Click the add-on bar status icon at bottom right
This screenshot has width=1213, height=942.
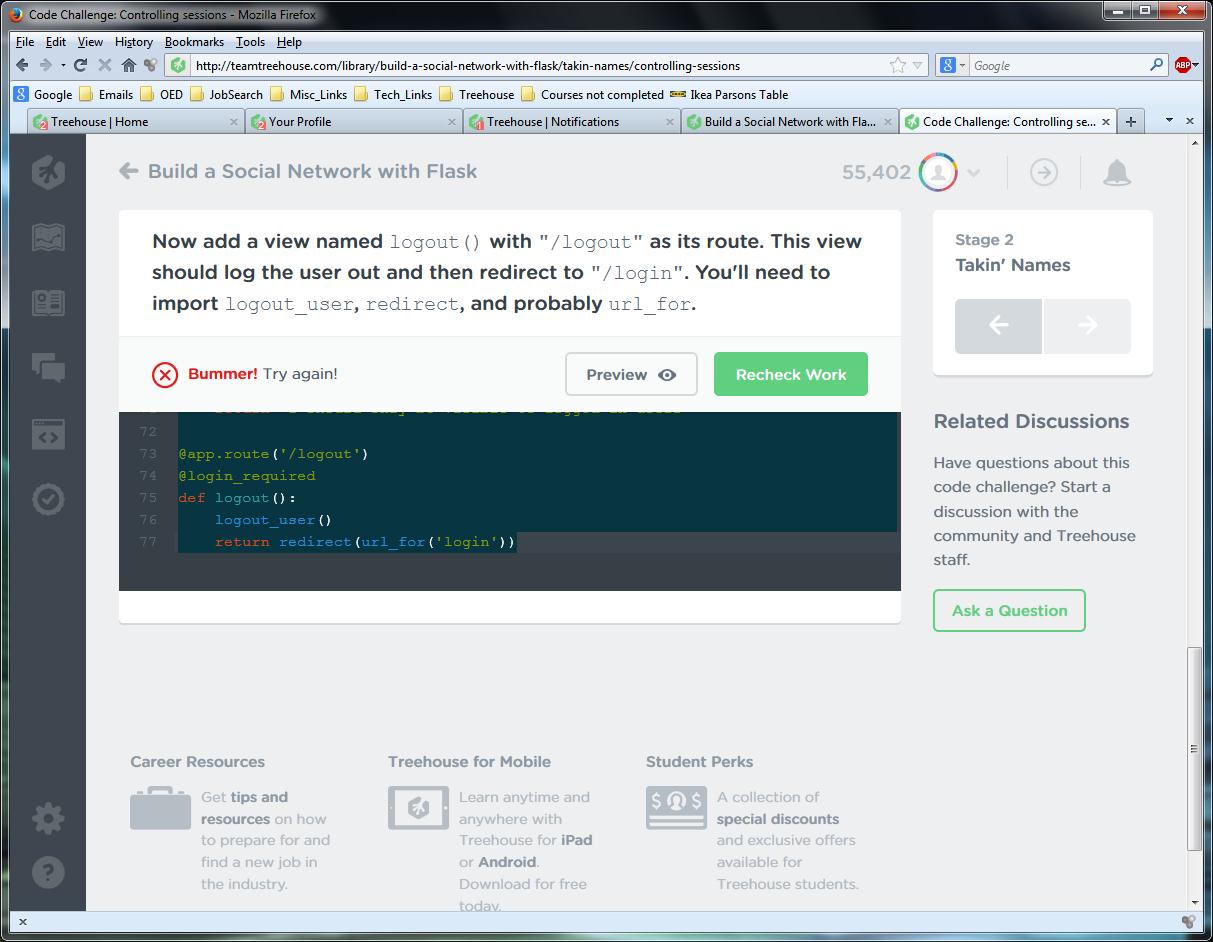(x=1188, y=922)
